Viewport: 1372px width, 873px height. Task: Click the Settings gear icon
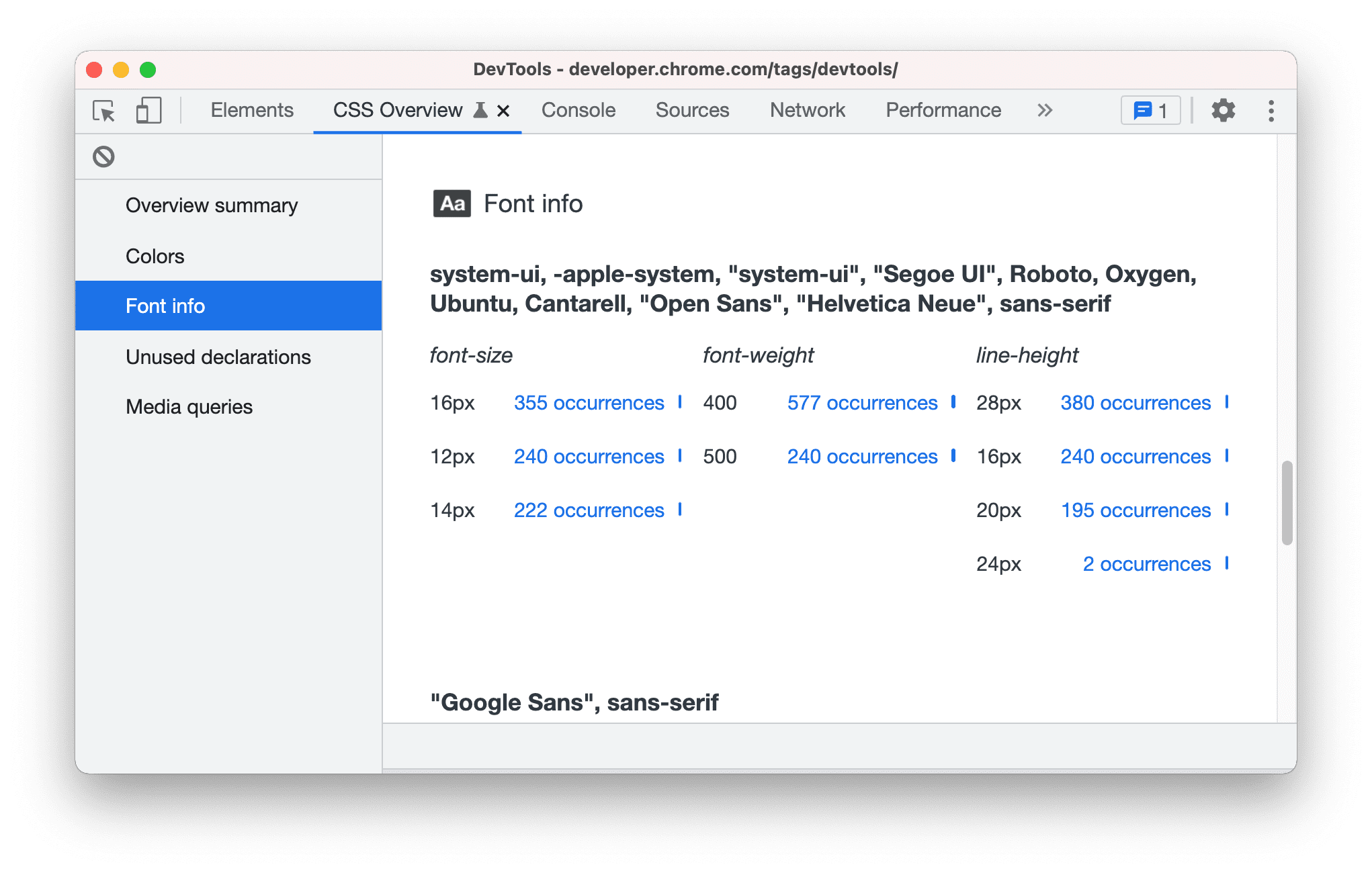click(1224, 111)
